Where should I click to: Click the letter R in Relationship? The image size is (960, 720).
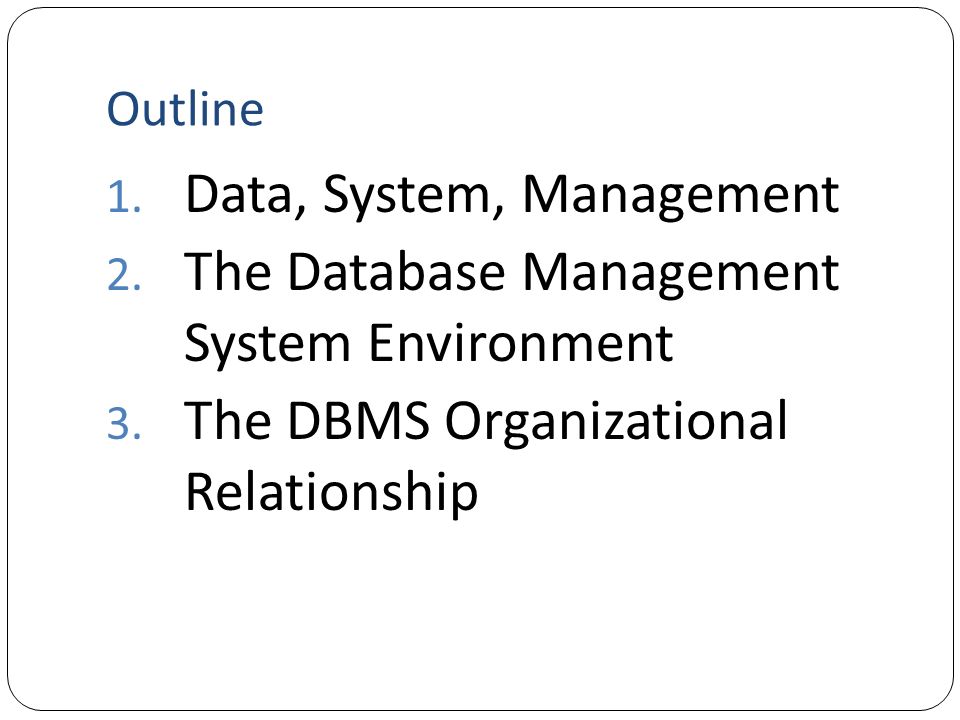point(200,490)
